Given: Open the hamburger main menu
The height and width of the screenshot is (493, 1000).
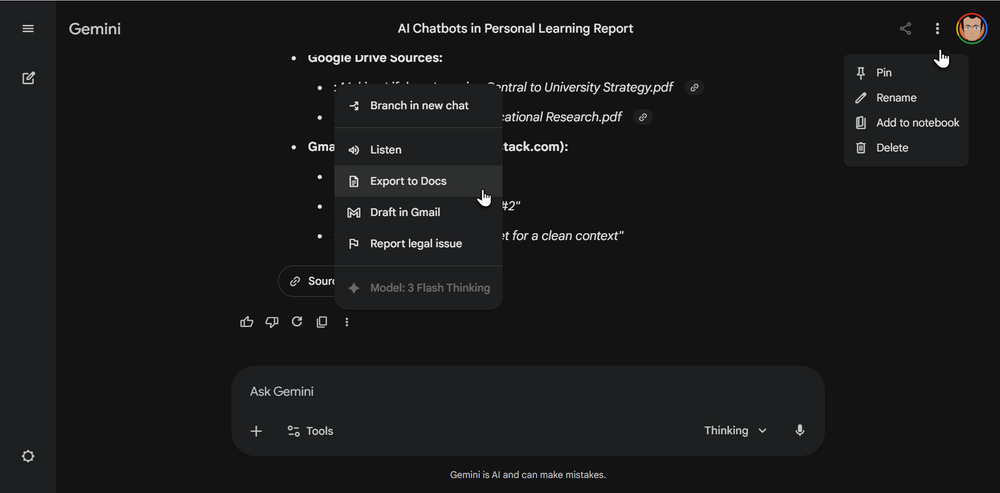Looking at the screenshot, I should (x=28, y=29).
